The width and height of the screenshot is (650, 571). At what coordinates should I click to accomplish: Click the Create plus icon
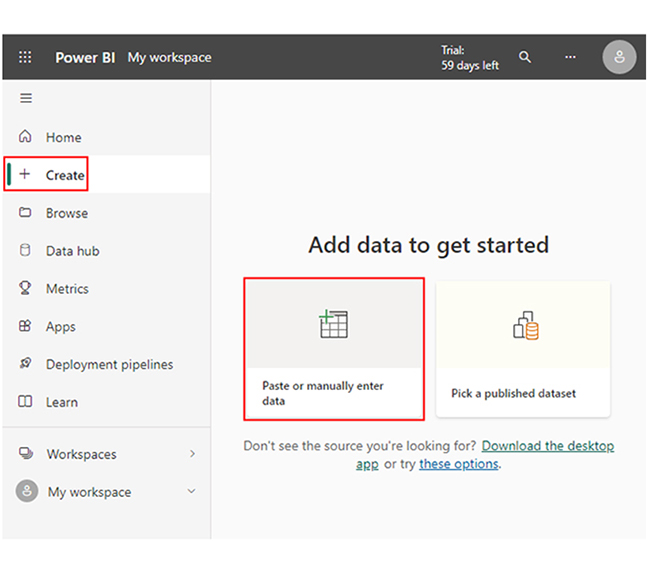[x=25, y=174]
